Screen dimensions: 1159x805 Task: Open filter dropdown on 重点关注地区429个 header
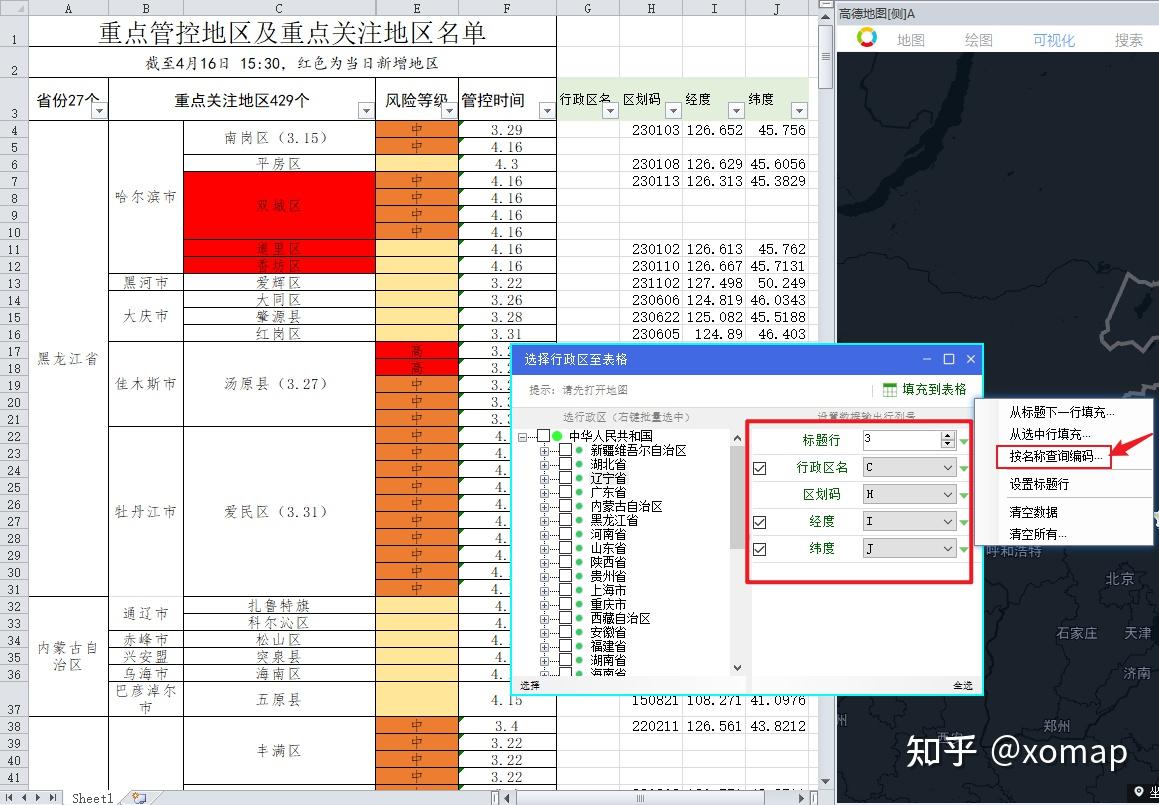point(366,111)
